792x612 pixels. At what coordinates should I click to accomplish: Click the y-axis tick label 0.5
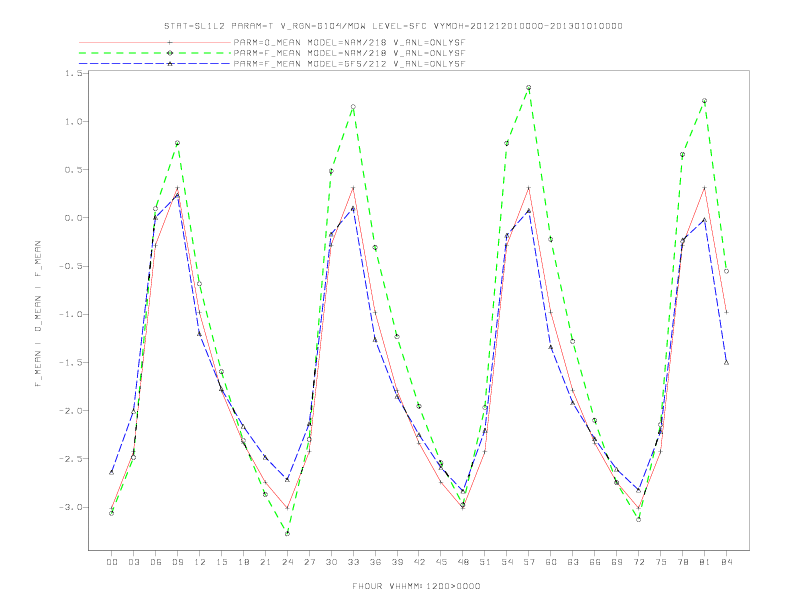[73, 170]
